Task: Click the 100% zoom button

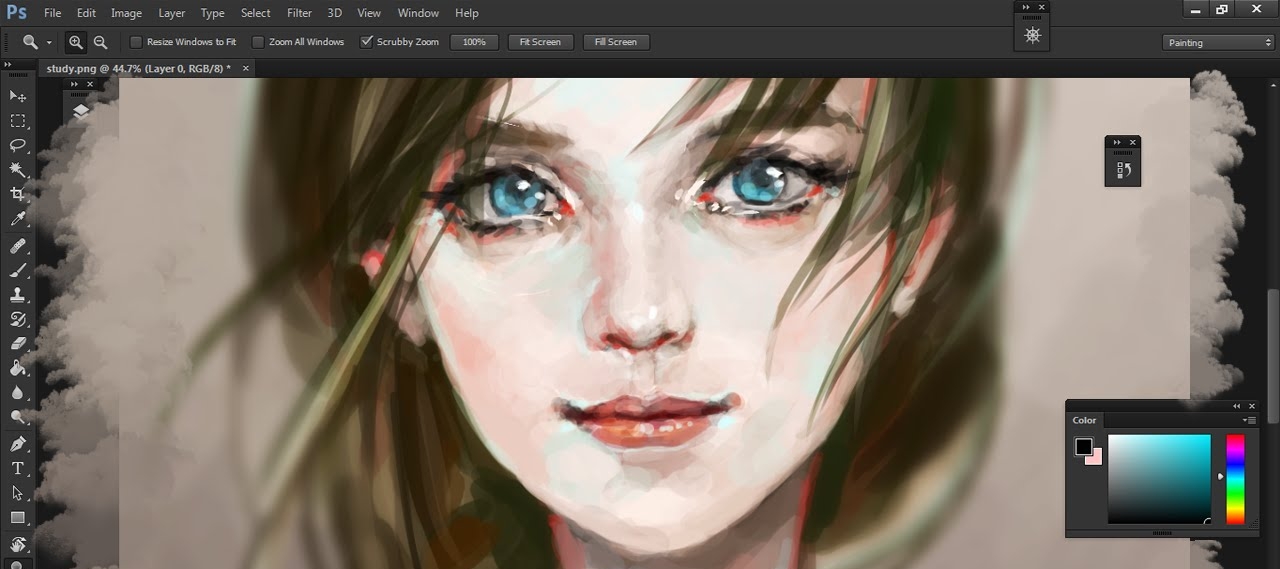Action: 474,42
